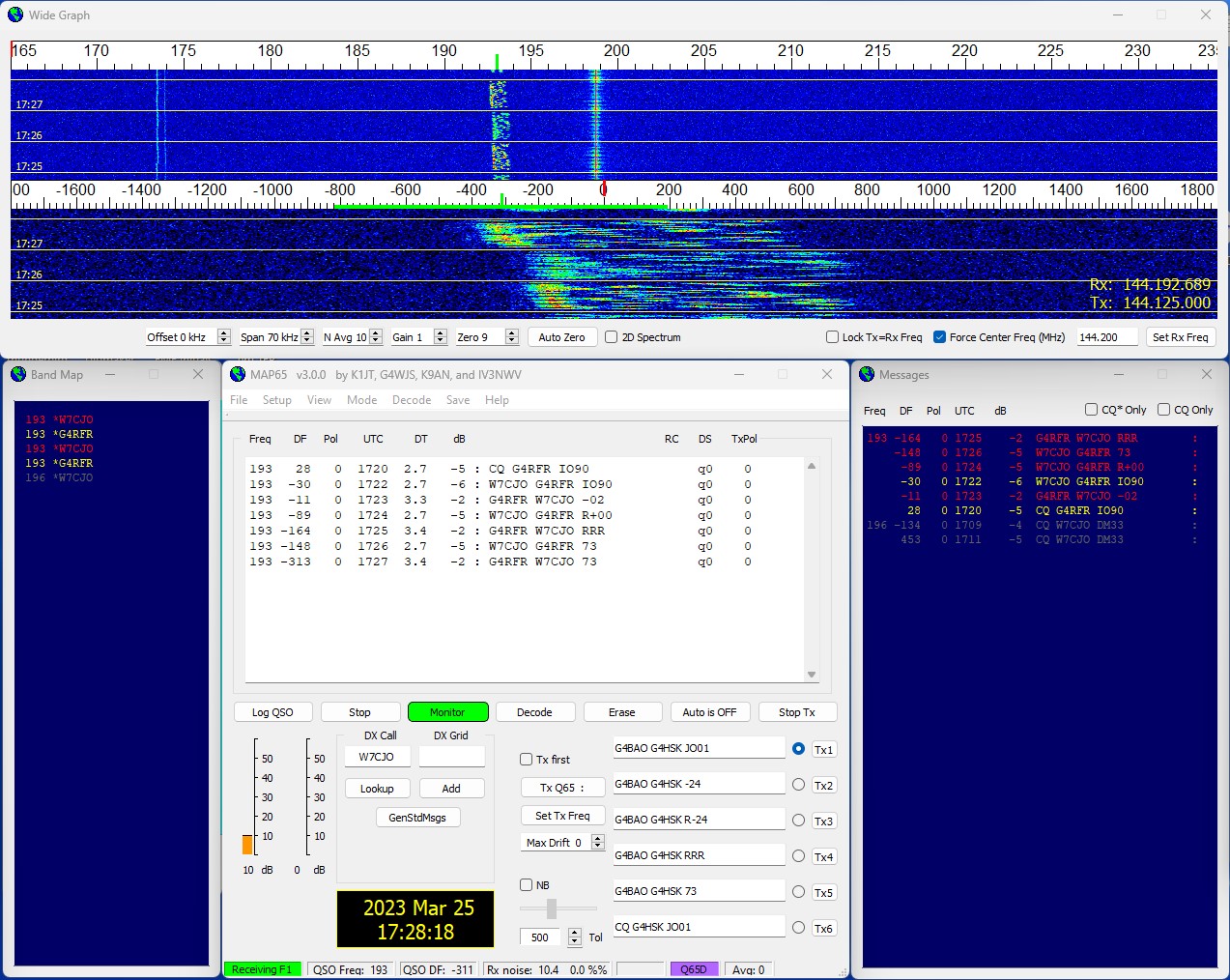Click the Auto Zero button

click(561, 337)
